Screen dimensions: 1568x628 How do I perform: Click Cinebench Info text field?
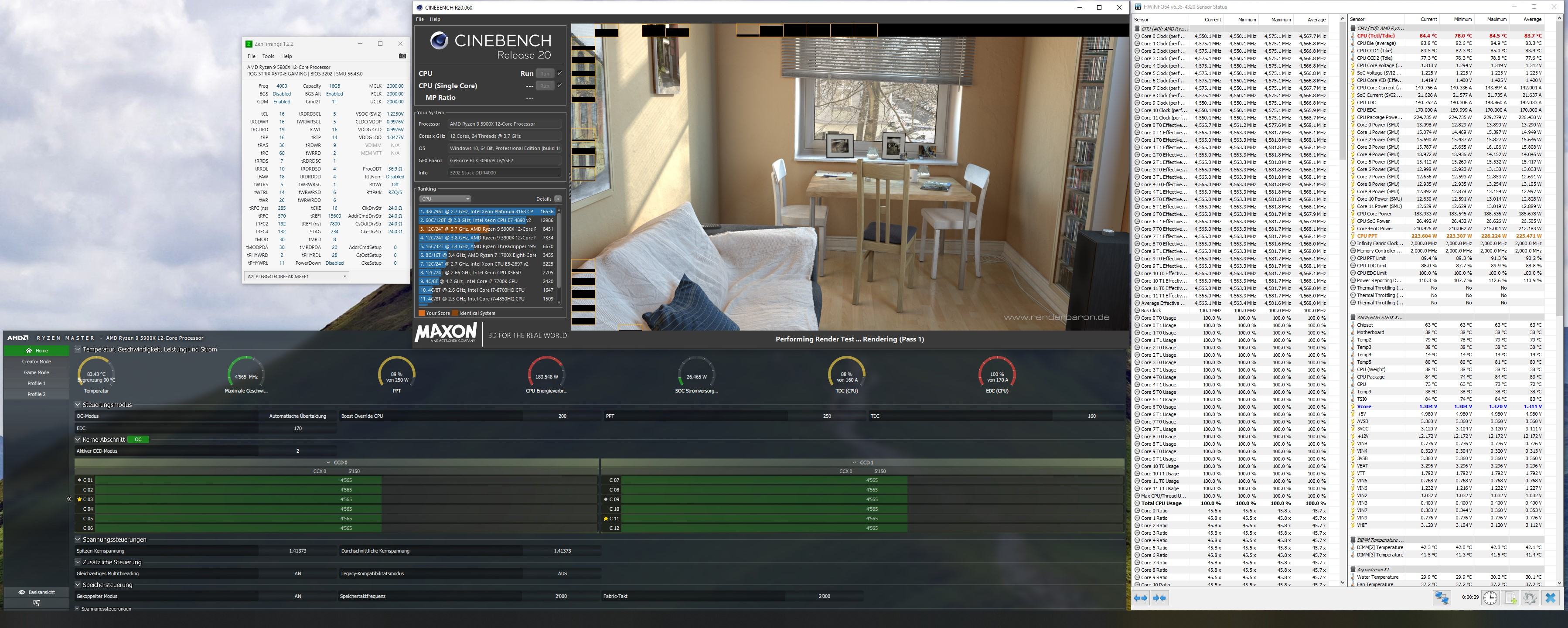504,173
